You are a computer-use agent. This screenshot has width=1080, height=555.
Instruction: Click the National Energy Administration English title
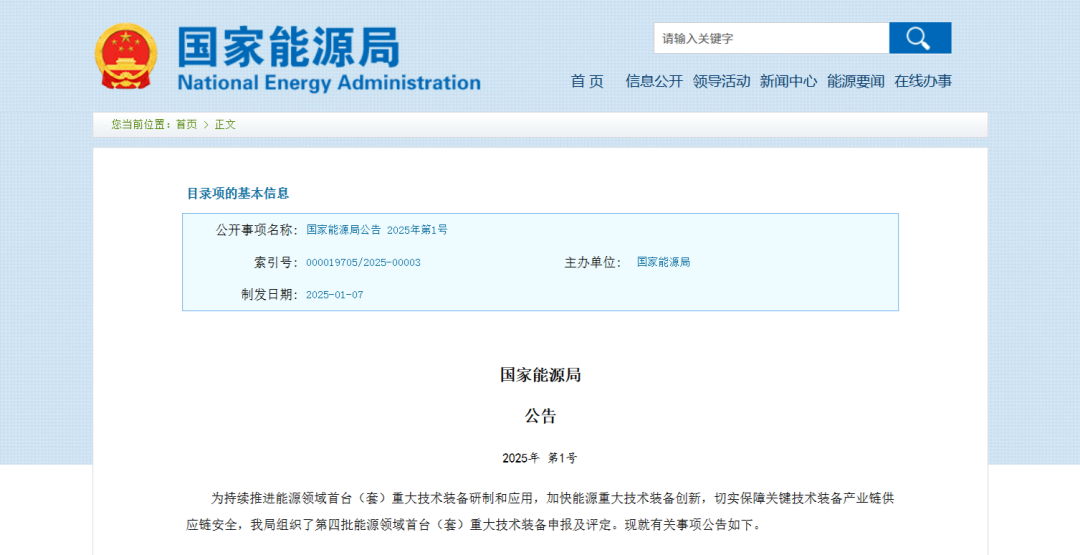coord(329,83)
